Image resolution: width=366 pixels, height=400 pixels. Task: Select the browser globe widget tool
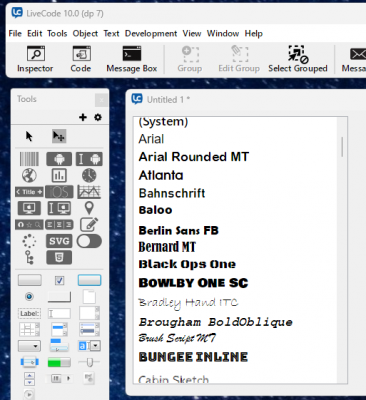[29, 175]
